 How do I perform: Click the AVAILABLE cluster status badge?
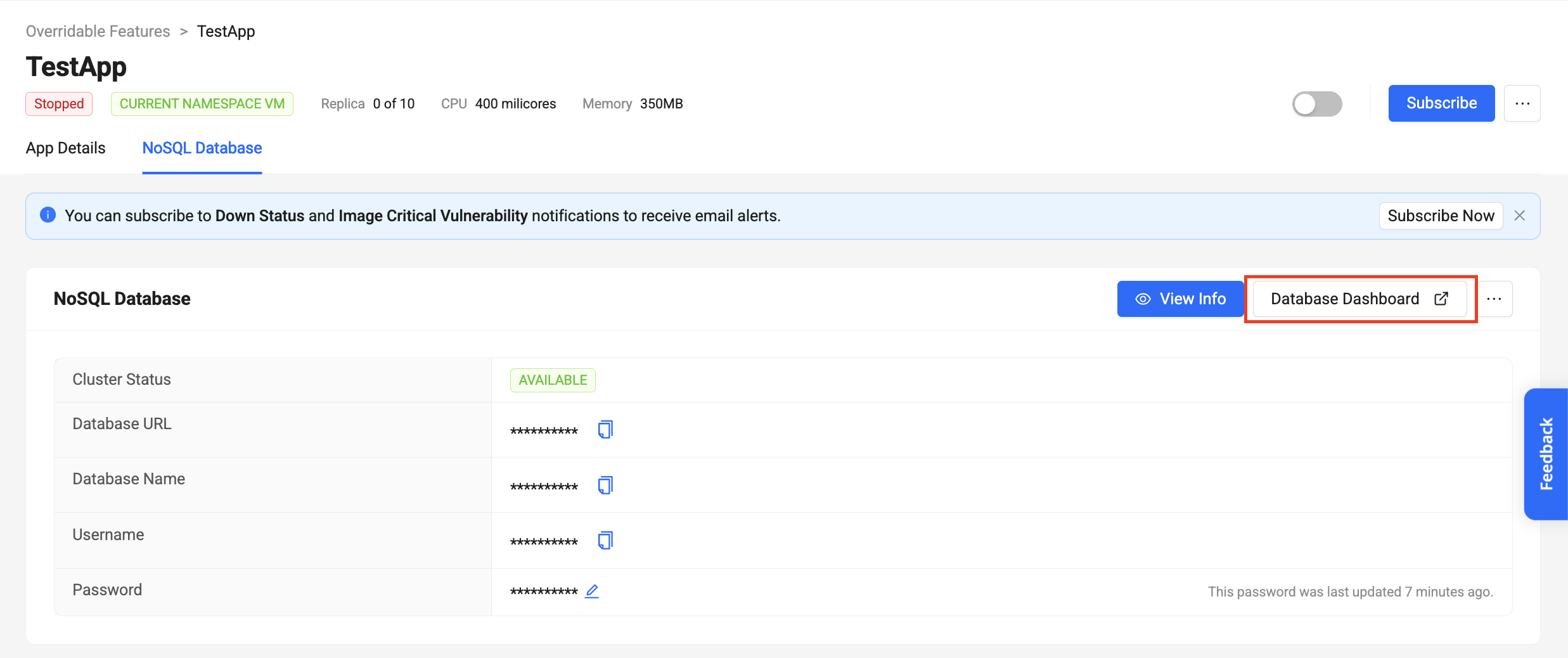(552, 380)
